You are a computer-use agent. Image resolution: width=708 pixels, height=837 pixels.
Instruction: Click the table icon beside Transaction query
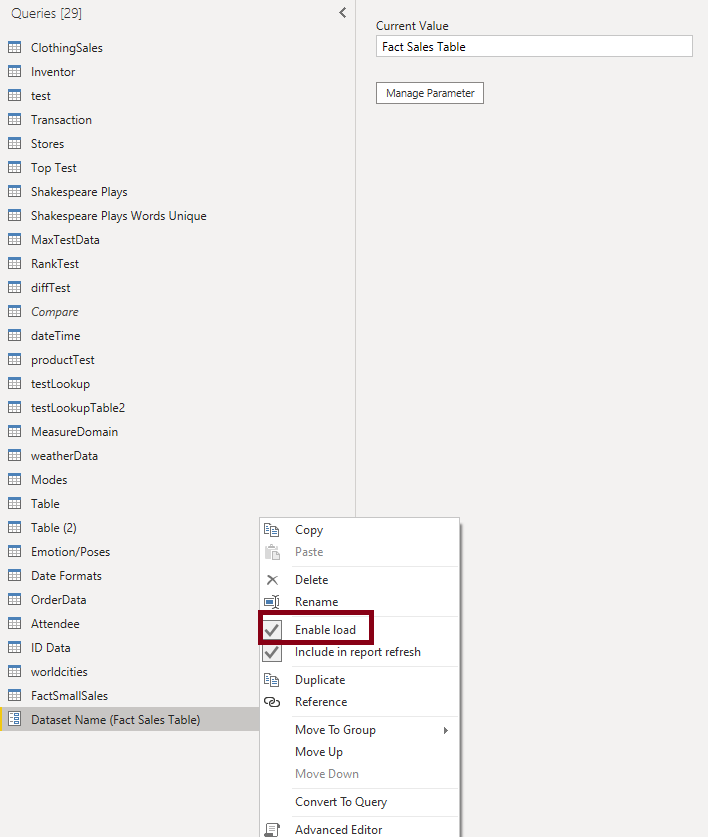point(14,120)
